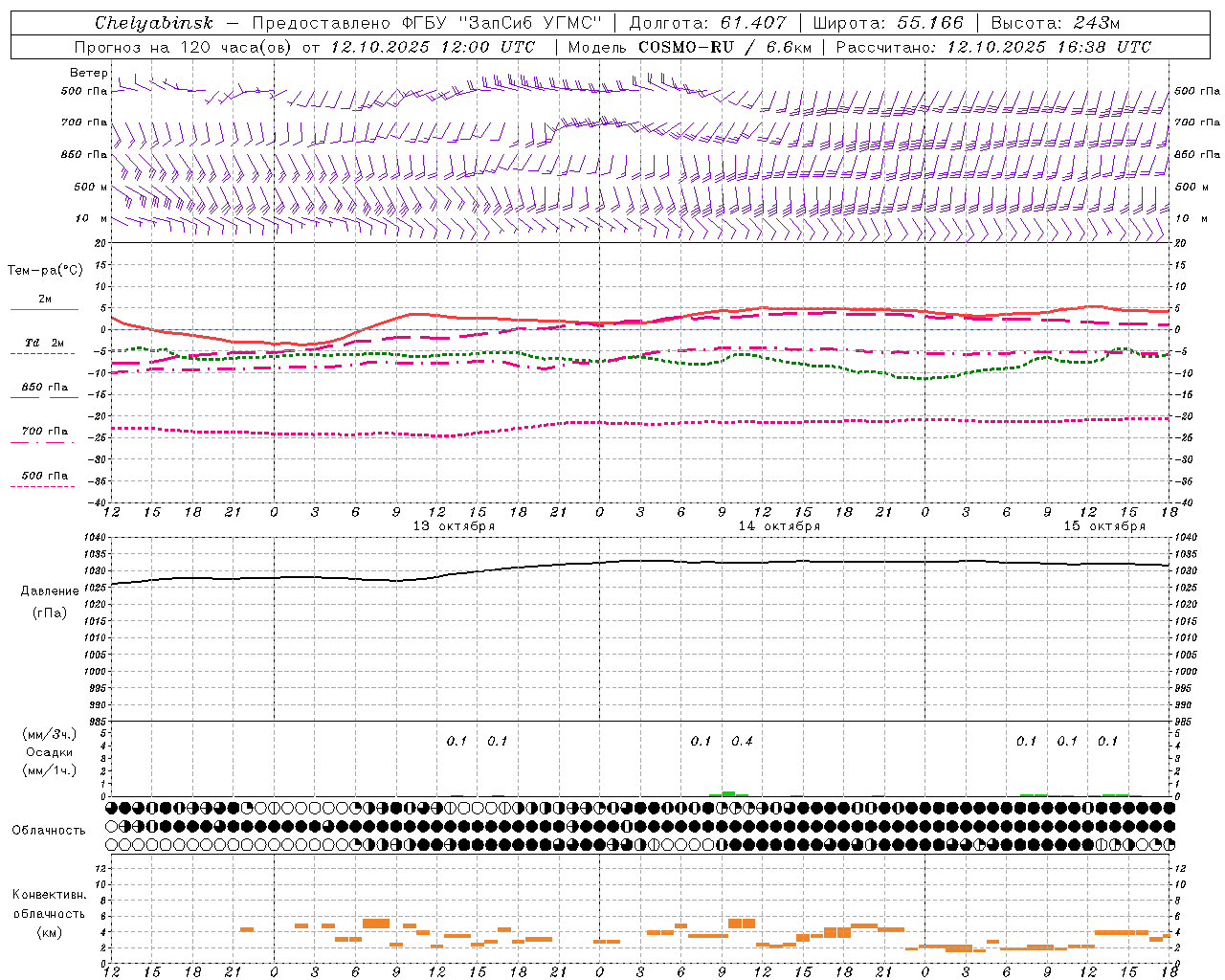Click the '(км)' unit under the convective cloud label
This screenshot has width=1225, height=980.
[51, 932]
